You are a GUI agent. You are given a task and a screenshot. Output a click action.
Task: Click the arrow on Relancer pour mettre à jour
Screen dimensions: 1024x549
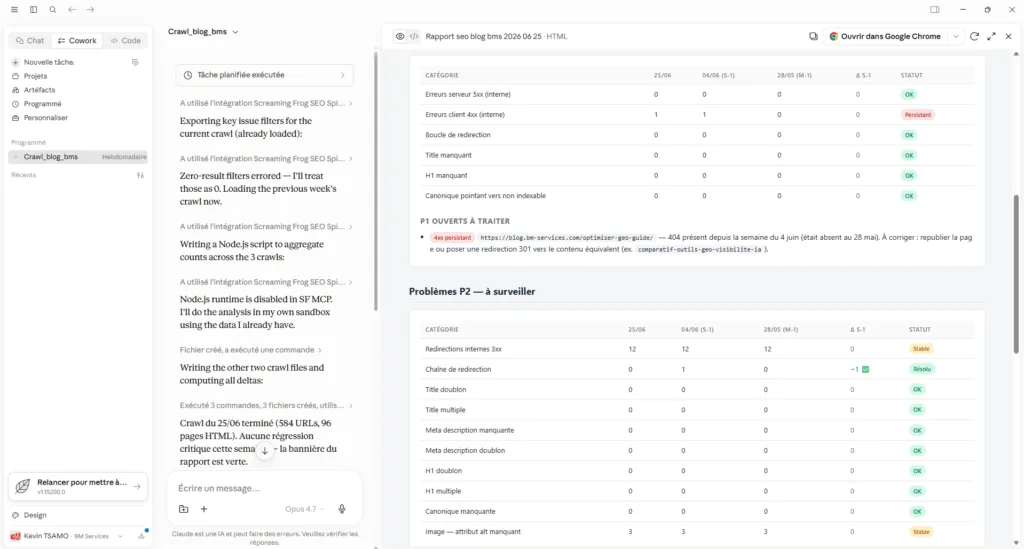point(136,486)
